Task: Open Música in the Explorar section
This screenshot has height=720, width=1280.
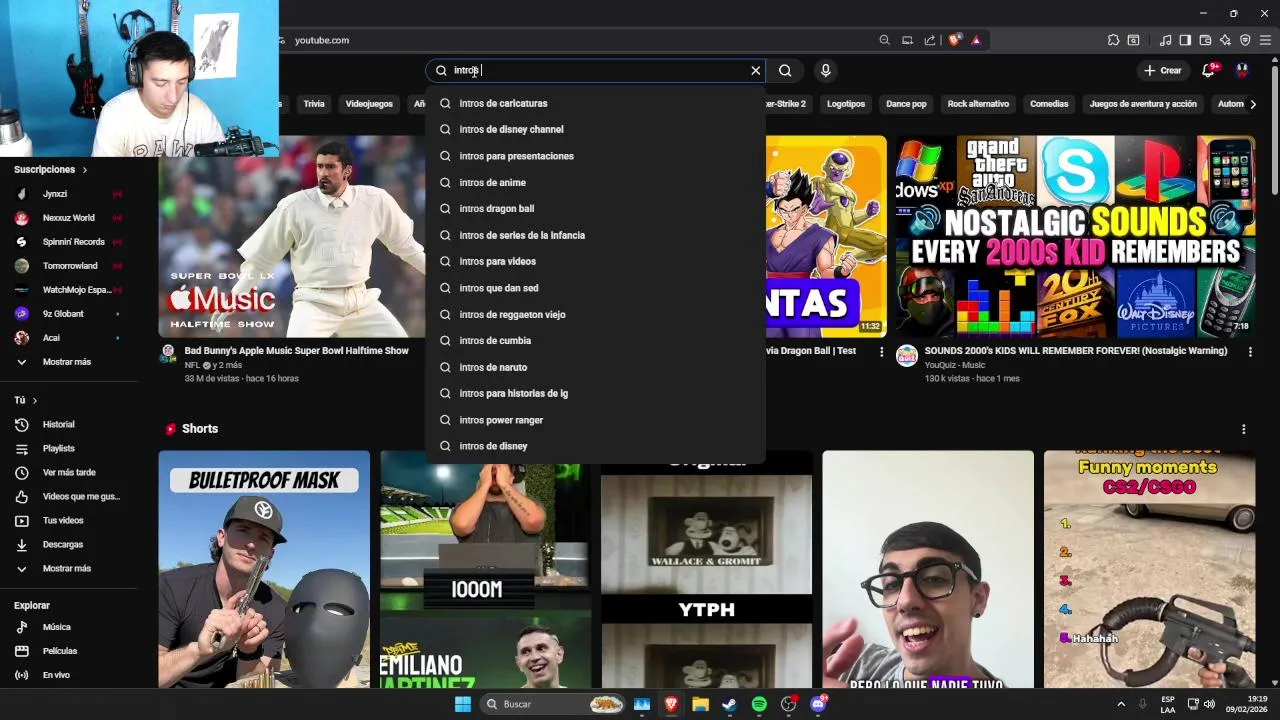Action: [x=68, y=627]
